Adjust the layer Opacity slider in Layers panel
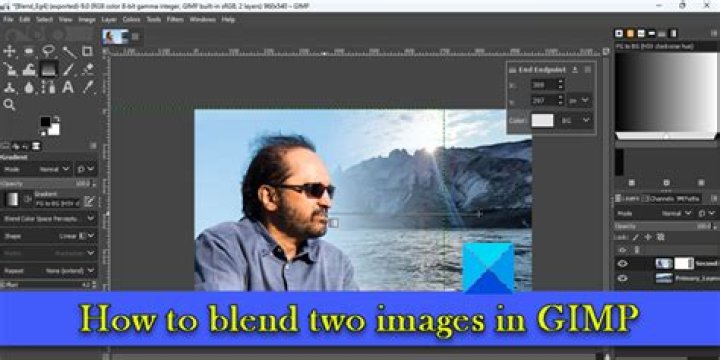 (x=666, y=226)
